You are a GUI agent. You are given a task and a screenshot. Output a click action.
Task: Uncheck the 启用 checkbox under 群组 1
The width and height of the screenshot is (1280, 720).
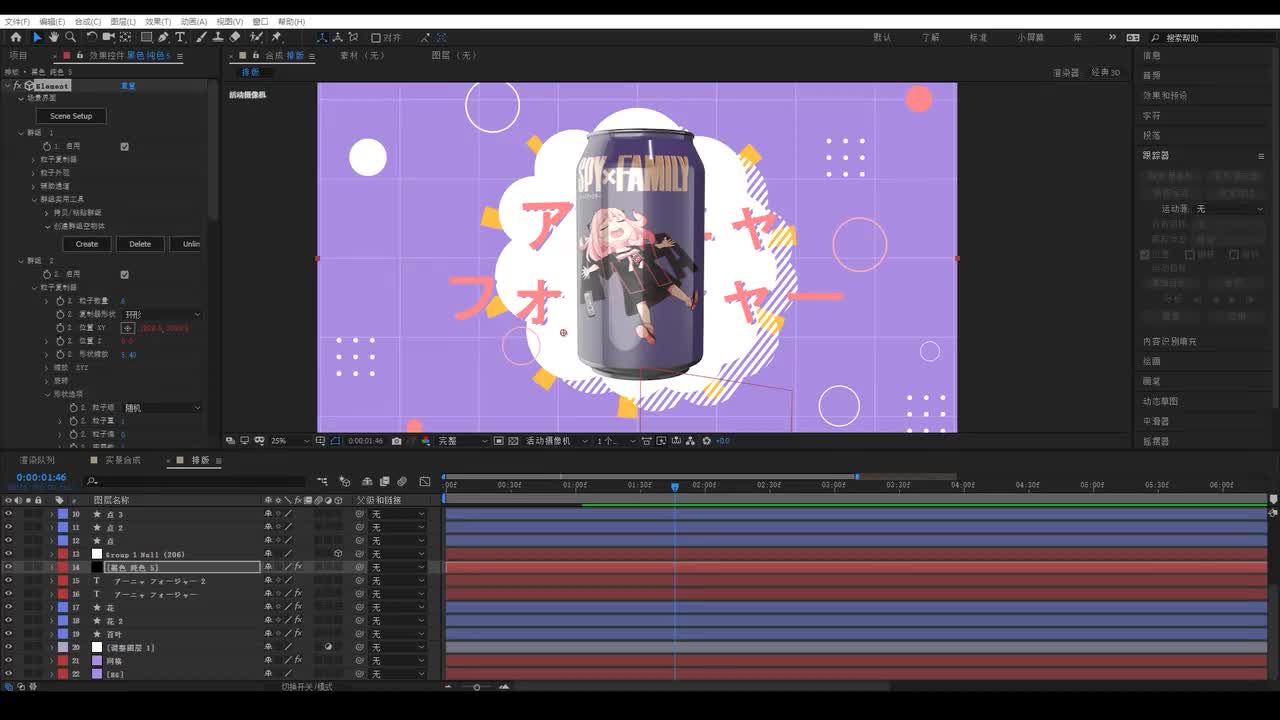[124, 146]
